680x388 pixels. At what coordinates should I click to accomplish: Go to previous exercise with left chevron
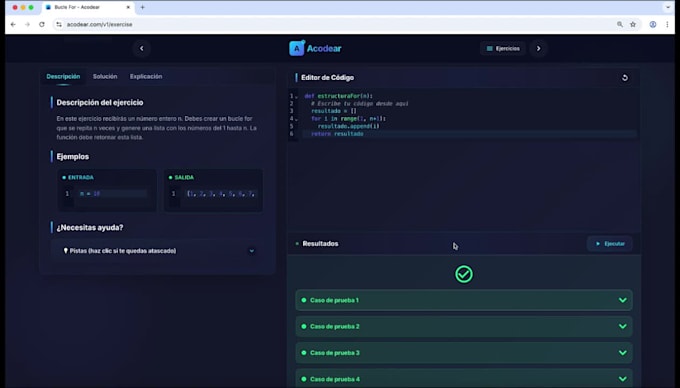point(141,49)
